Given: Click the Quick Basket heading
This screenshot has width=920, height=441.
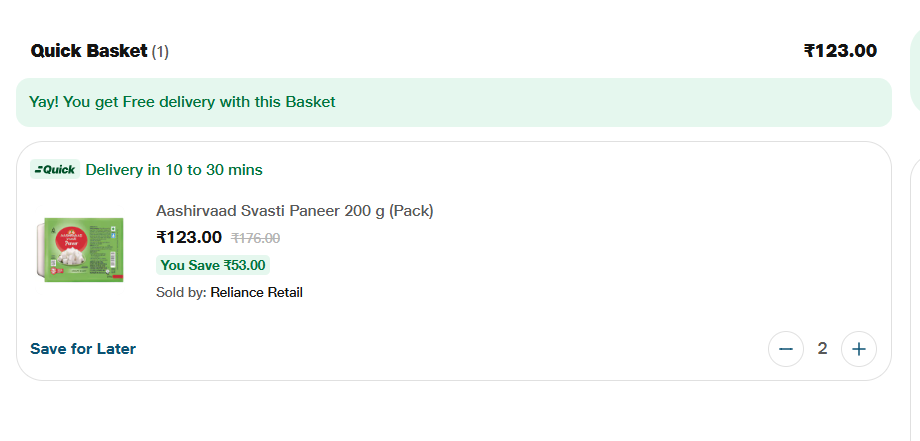Looking at the screenshot, I should [89, 51].
